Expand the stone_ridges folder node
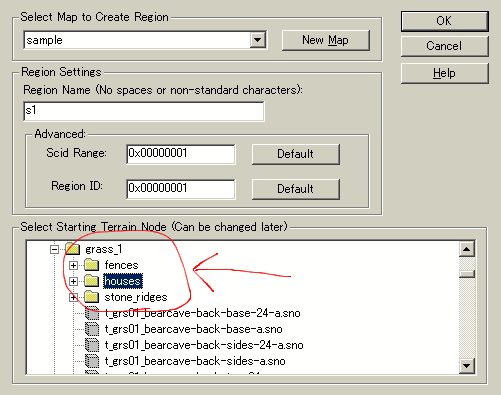Screen dimensions: 501x395 73,297
